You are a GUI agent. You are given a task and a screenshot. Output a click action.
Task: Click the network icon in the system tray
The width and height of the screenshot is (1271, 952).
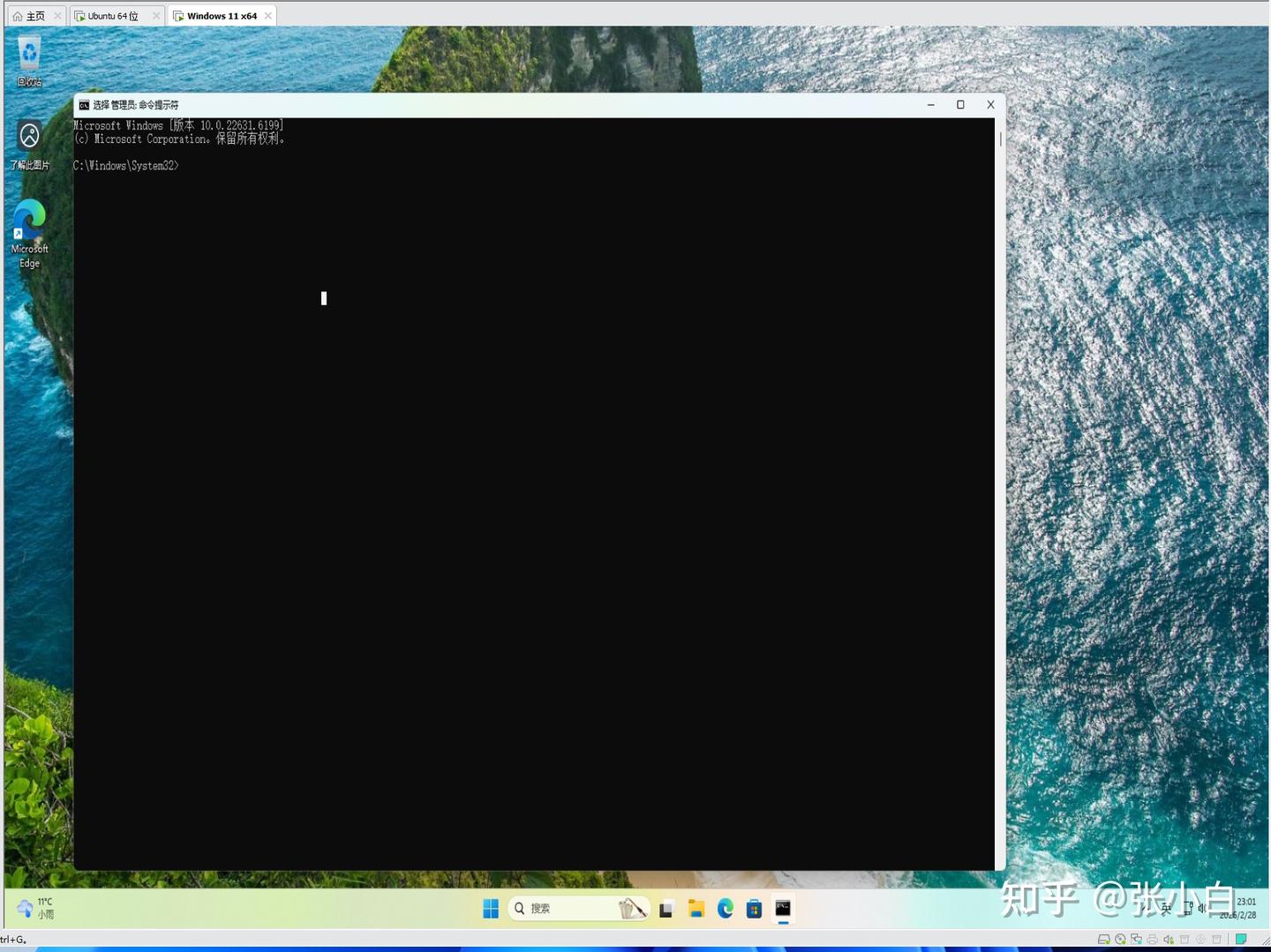click(x=1188, y=908)
